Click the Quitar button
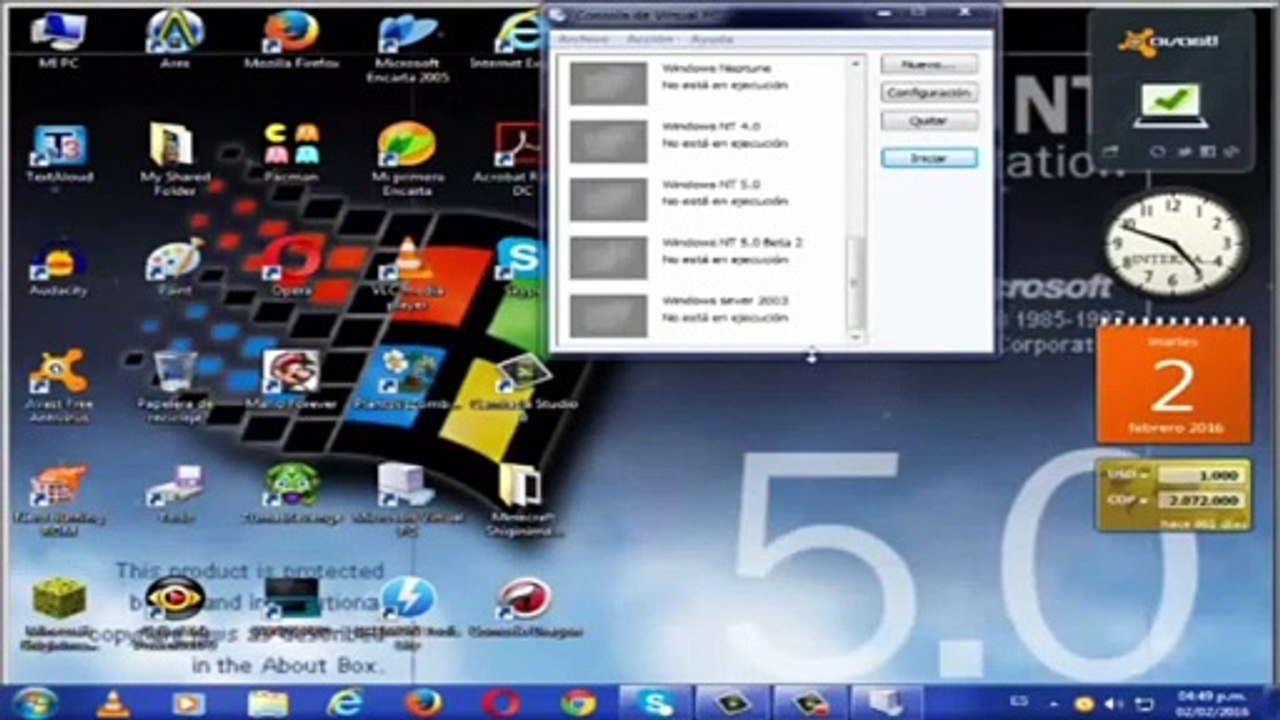Screen dimensions: 1280x720 (929, 120)
